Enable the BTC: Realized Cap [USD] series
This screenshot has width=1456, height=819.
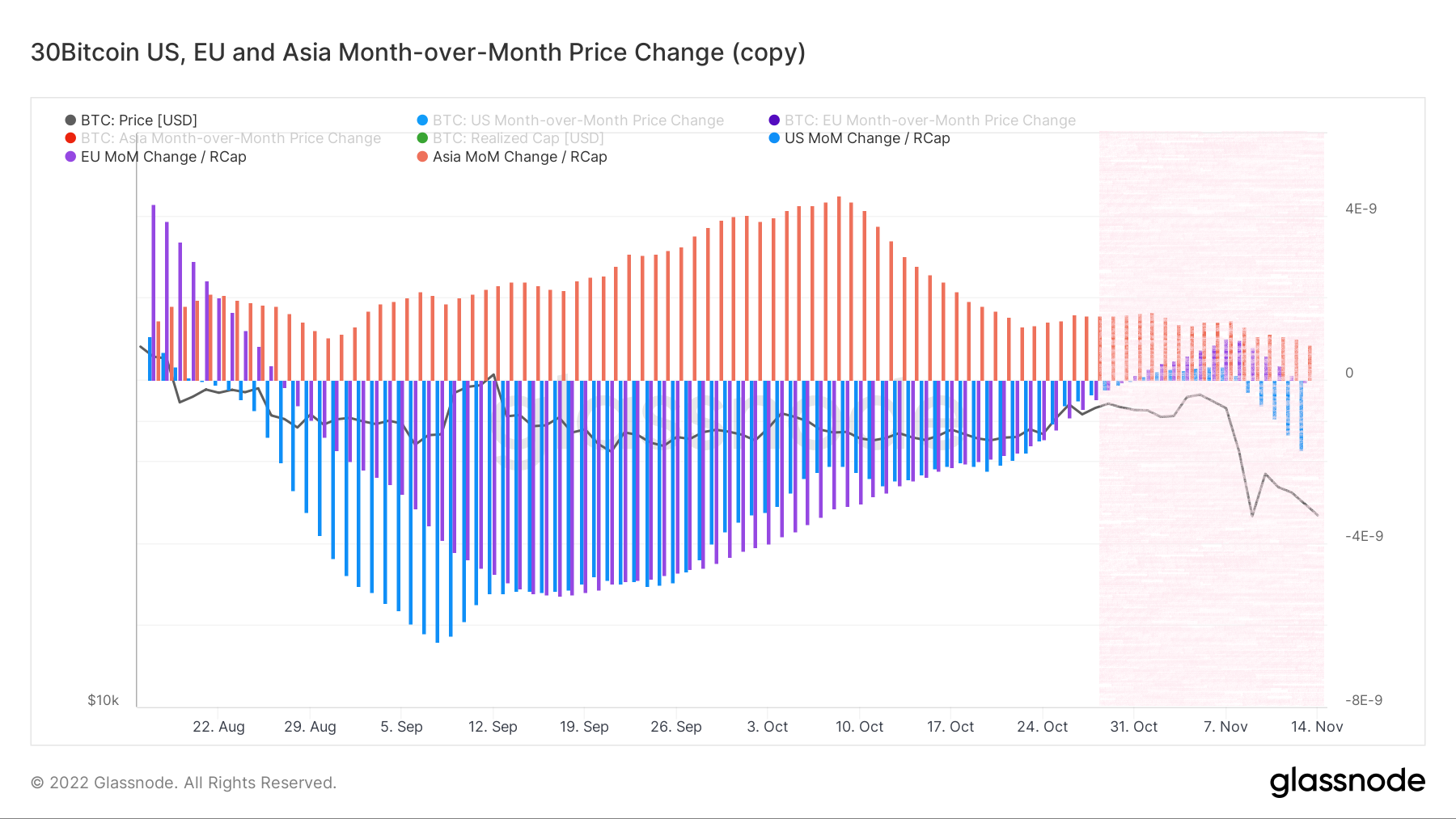tap(518, 138)
